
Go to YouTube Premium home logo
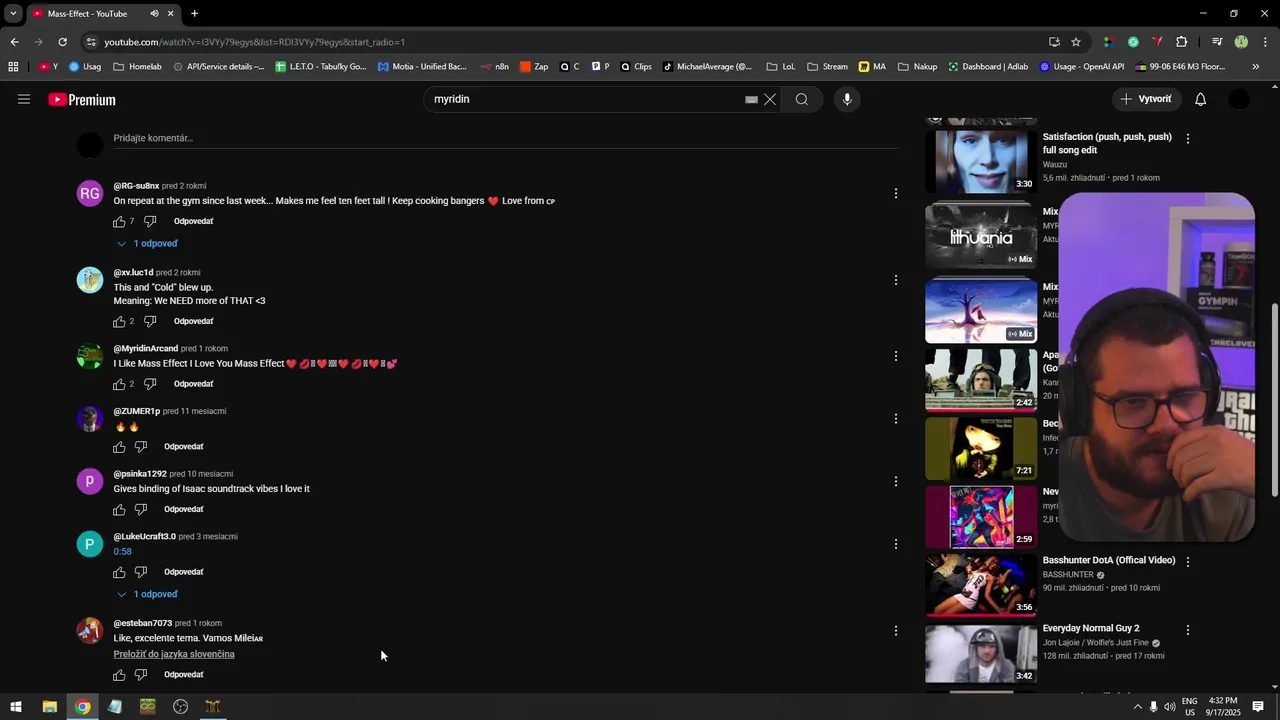(82, 100)
